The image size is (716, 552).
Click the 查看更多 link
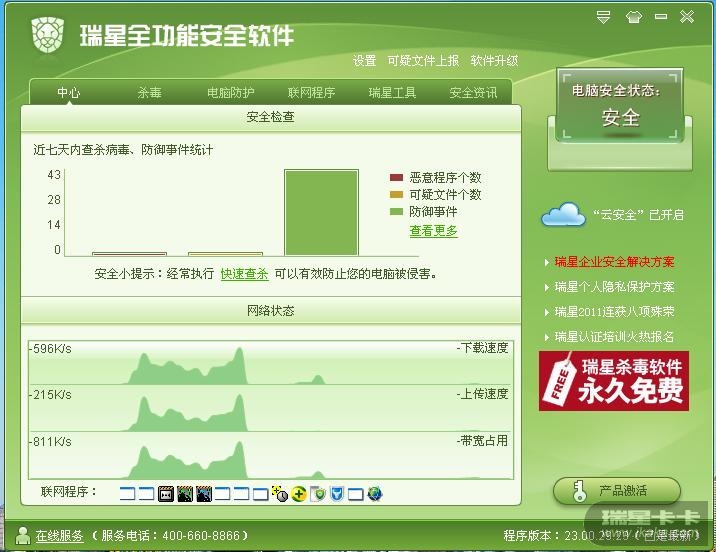433,231
